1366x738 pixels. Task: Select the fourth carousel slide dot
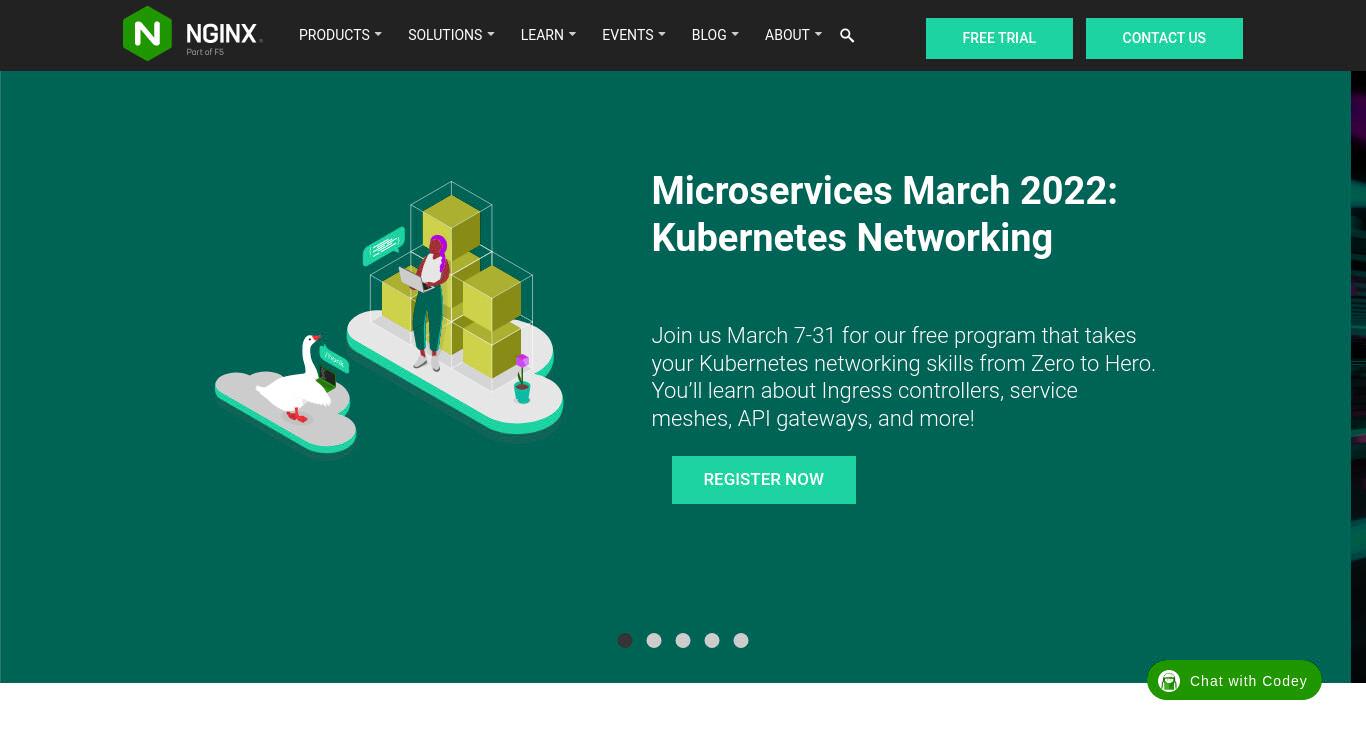tap(712, 640)
